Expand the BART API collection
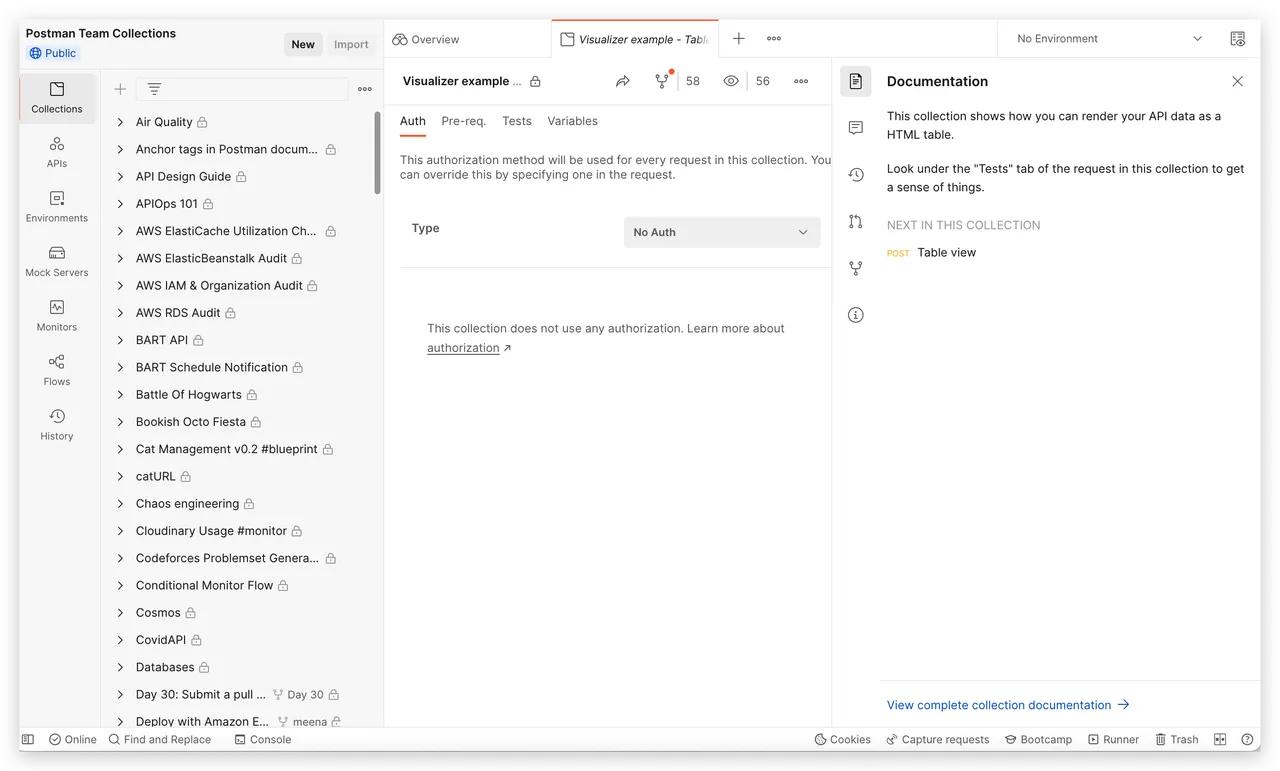 (x=120, y=340)
